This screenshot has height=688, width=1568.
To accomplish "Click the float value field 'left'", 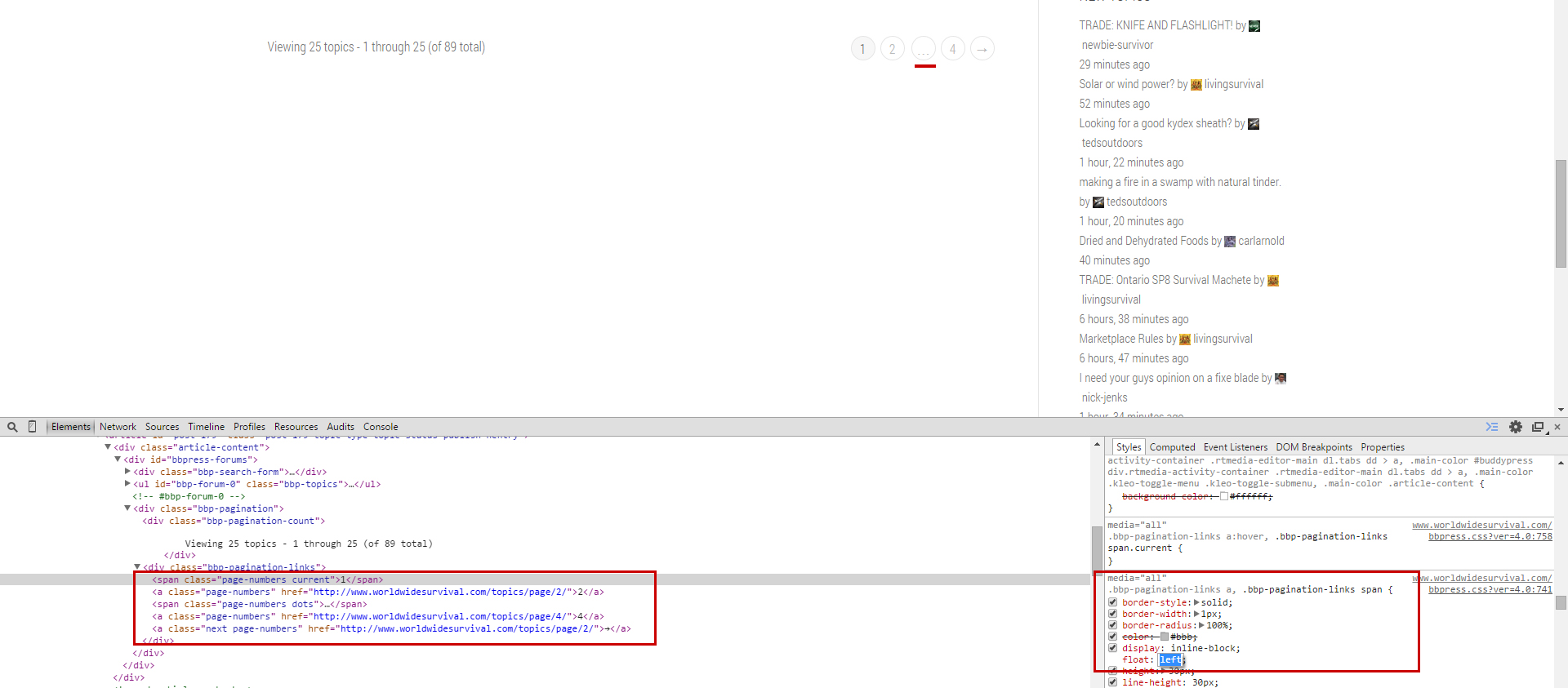I will tap(1169, 659).
